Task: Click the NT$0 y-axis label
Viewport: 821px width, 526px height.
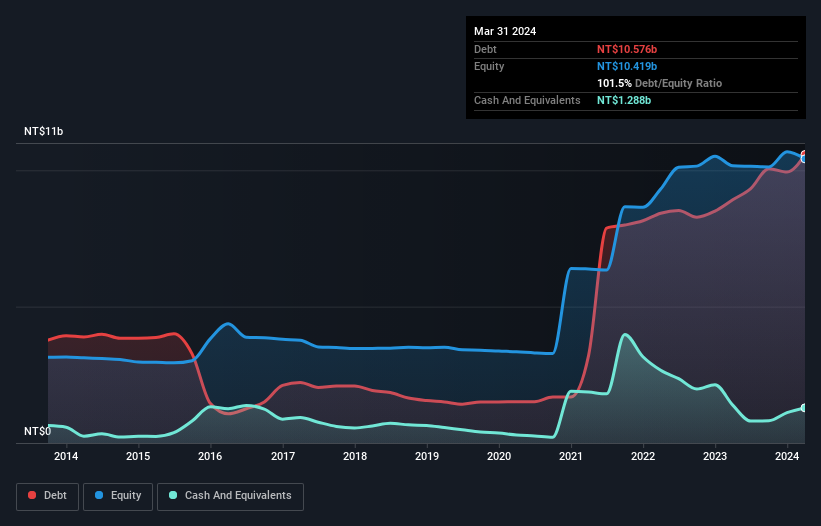Action: (x=38, y=431)
